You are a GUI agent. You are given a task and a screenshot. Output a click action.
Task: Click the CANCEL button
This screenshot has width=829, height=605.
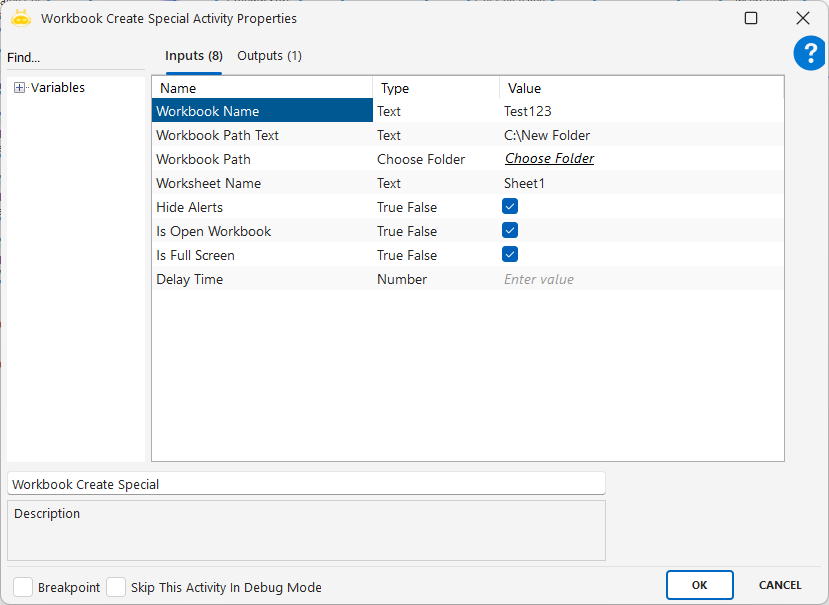pos(779,585)
